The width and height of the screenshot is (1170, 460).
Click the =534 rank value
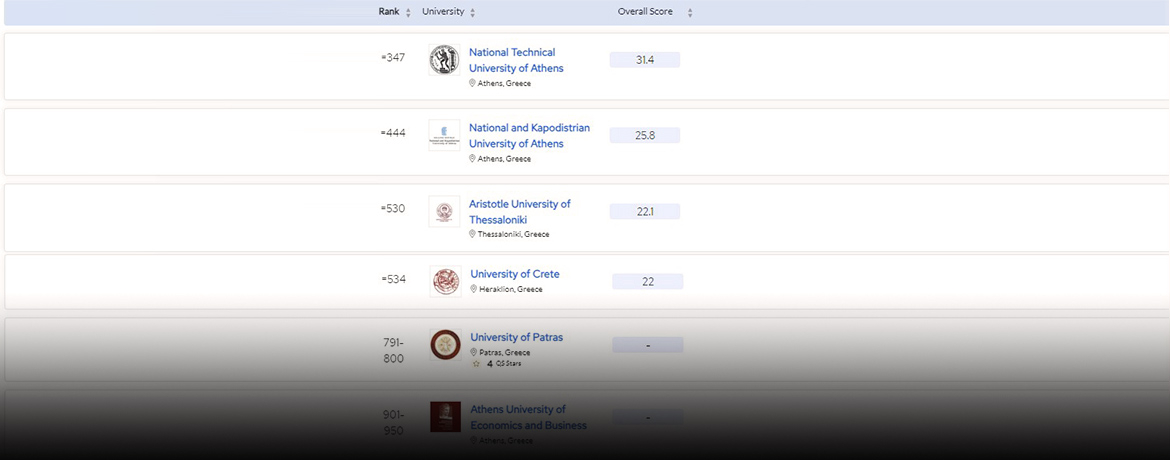[x=392, y=279]
